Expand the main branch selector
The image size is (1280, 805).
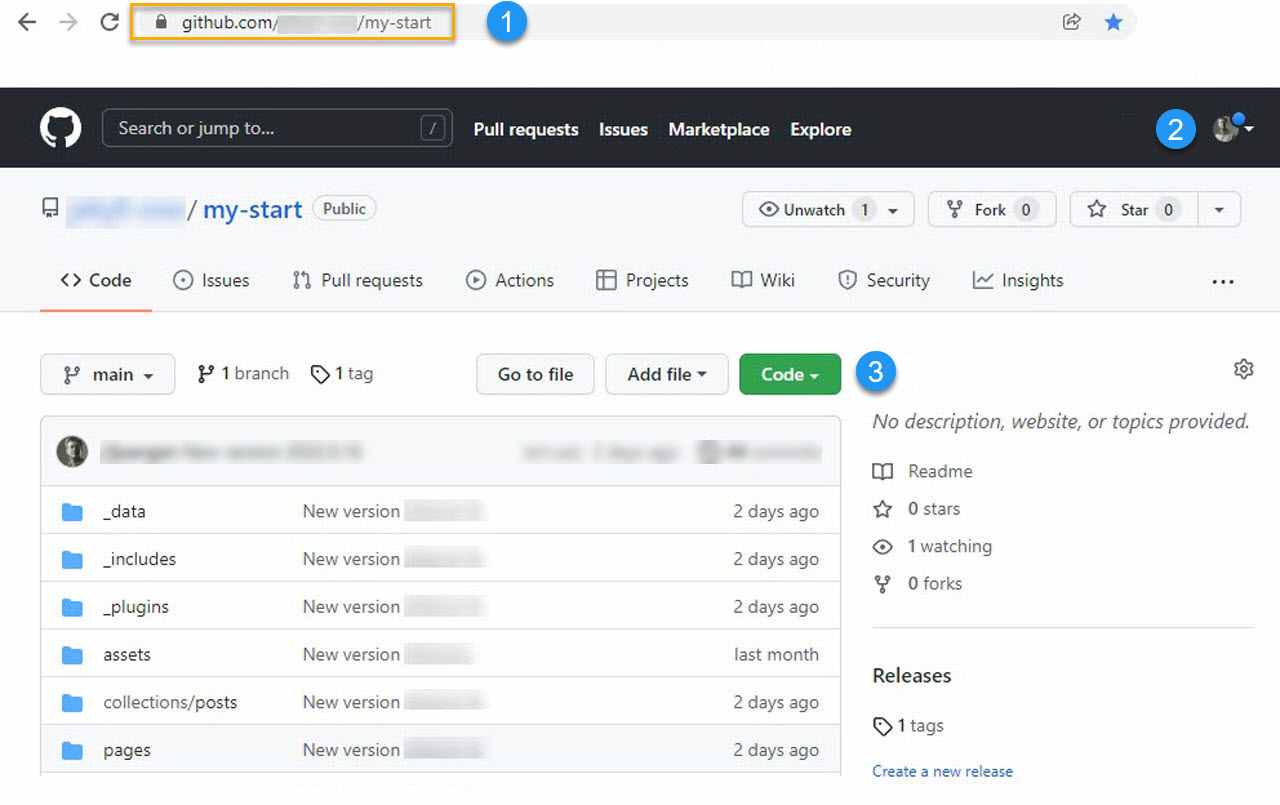coord(107,374)
